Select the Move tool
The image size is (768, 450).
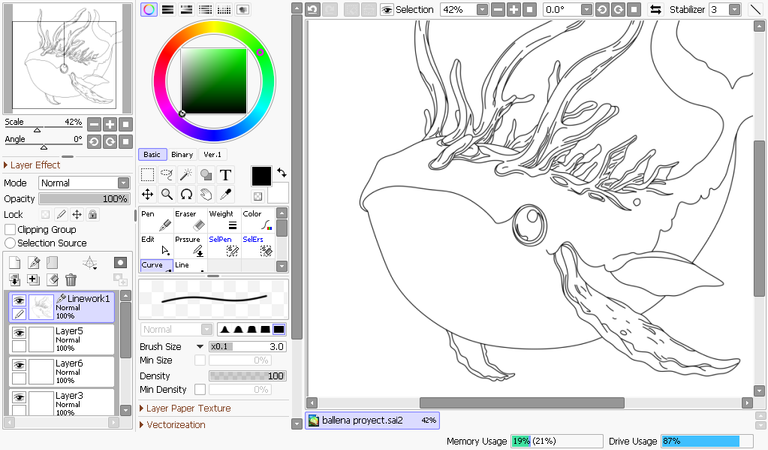[x=147, y=194]
